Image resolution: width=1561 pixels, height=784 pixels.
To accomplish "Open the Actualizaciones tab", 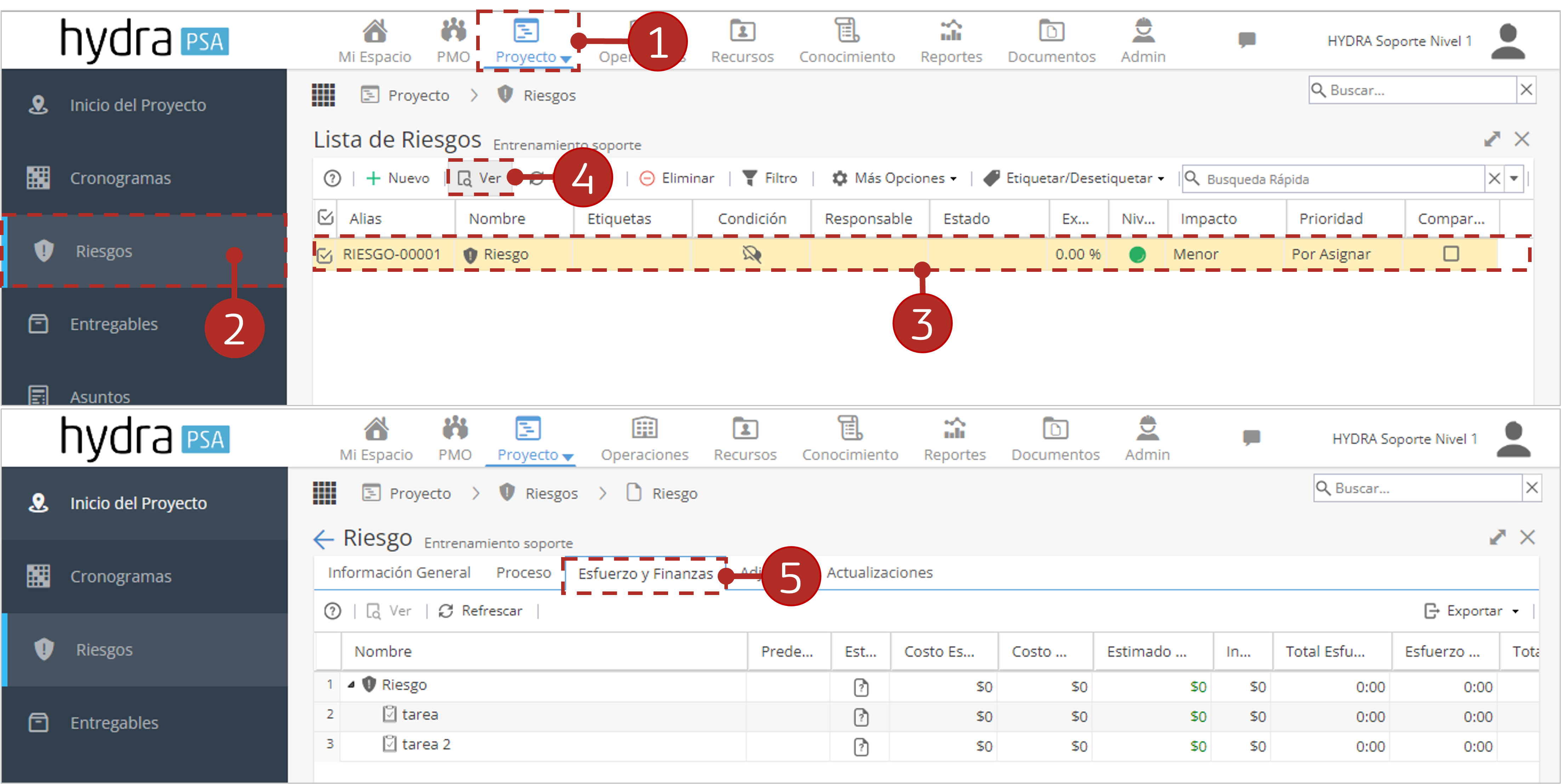I will (879, 573).
